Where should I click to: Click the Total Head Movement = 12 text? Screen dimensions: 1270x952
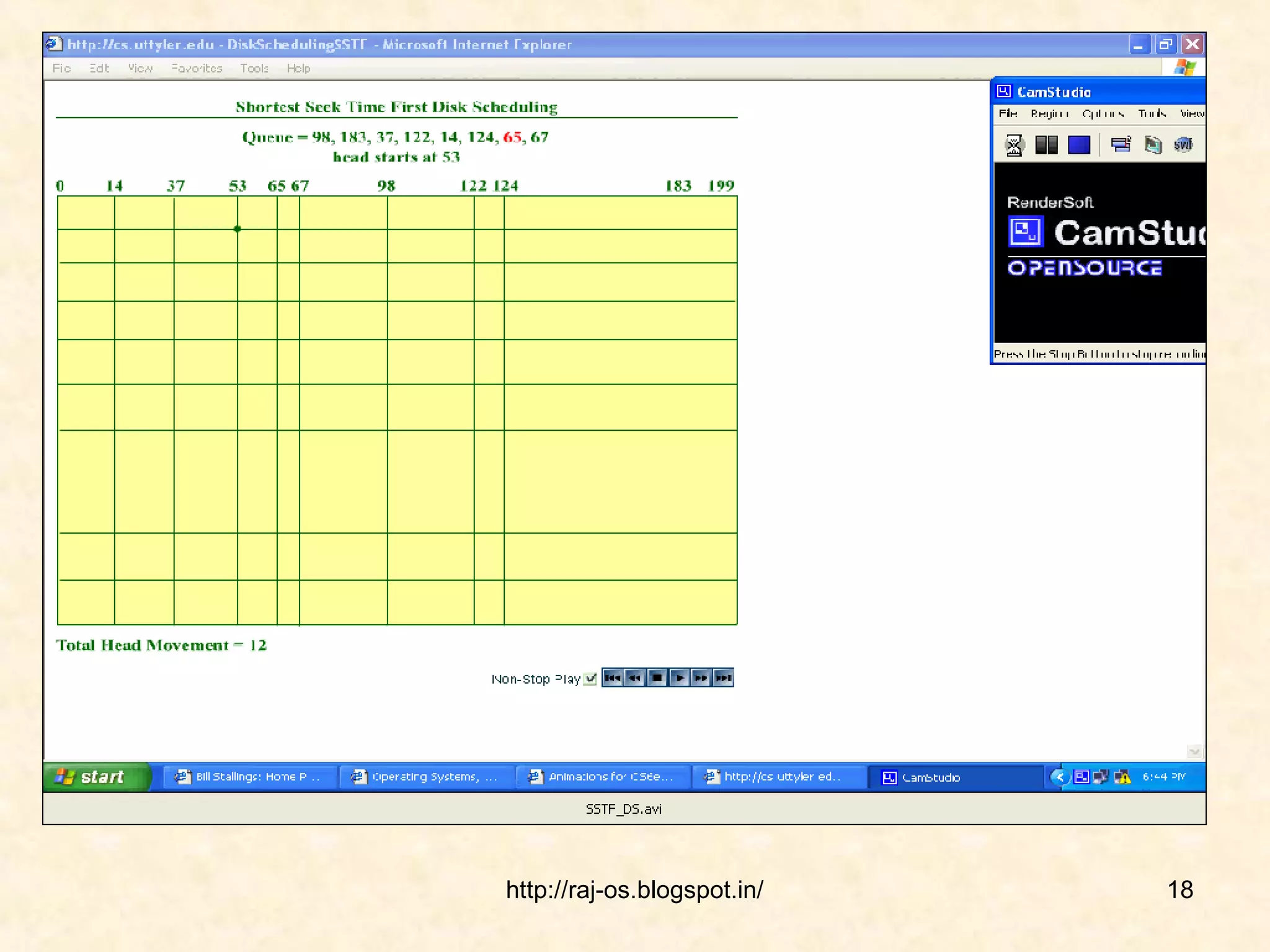click(x=161, y=645)
